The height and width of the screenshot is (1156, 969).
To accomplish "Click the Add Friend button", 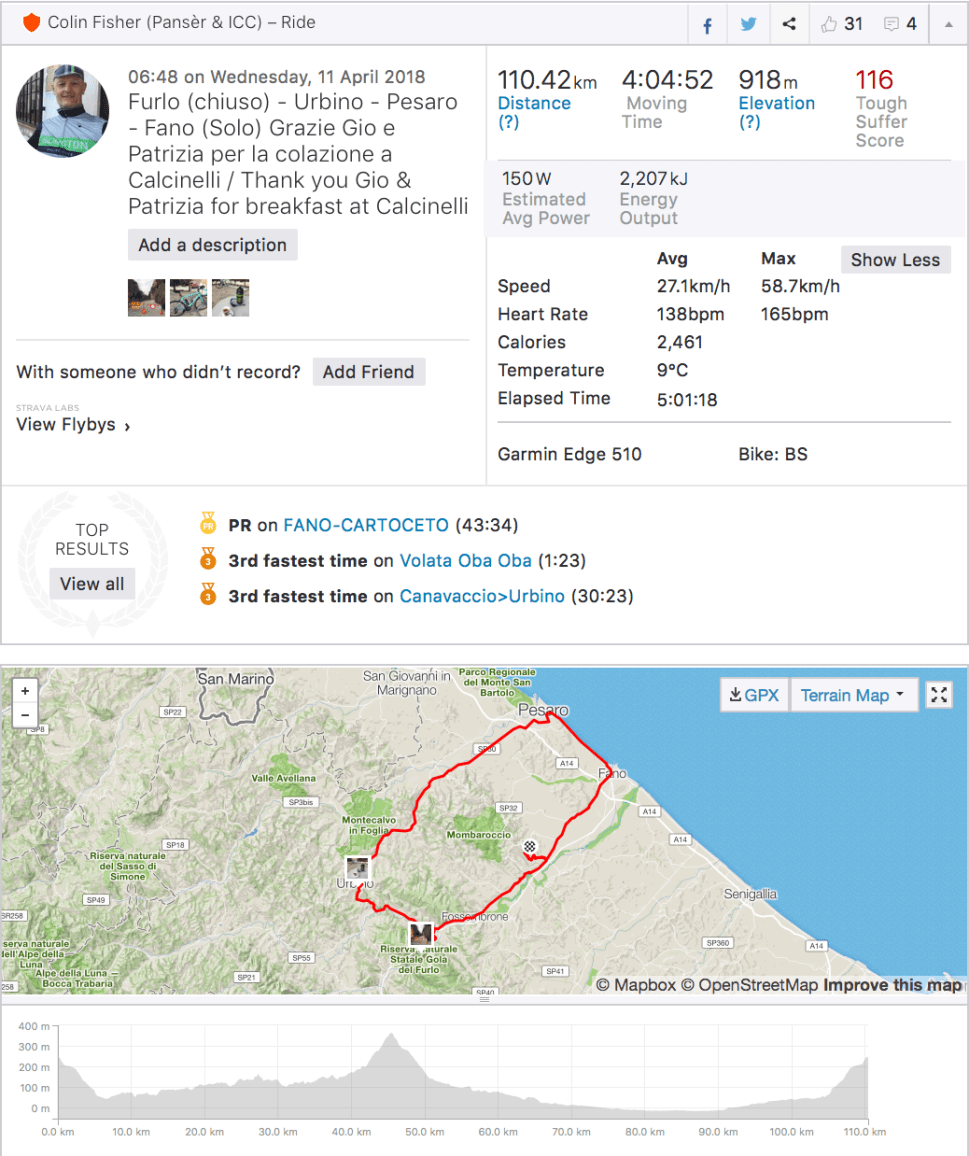I will 369,371.
